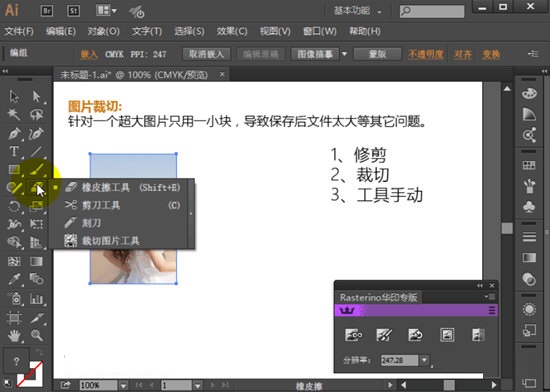Select the Line Segment tool

pos(36,151)
